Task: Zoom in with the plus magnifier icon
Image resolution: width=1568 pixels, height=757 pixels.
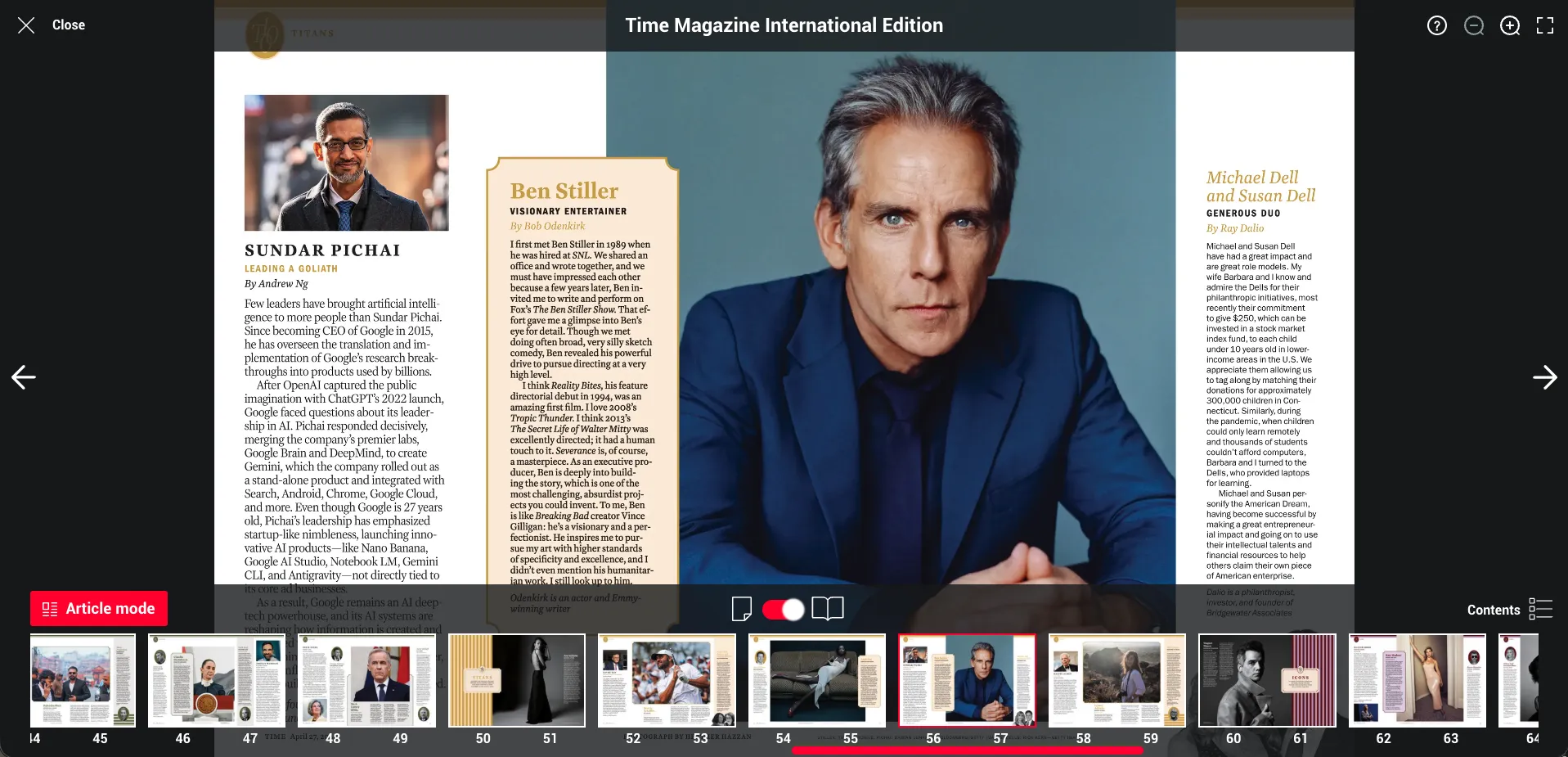Action: 1510,25
